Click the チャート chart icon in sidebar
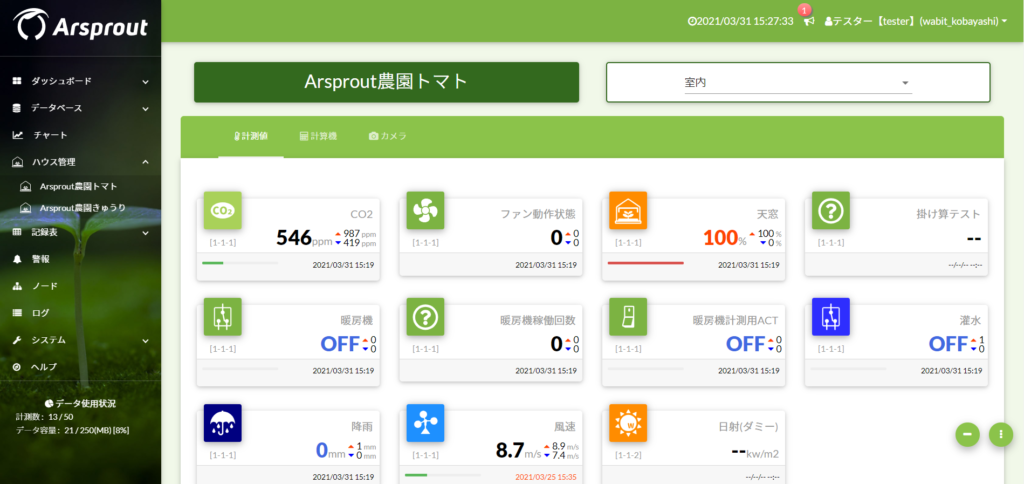Image resolution: width=1024 pixels, height=484 pixels. 18,135
